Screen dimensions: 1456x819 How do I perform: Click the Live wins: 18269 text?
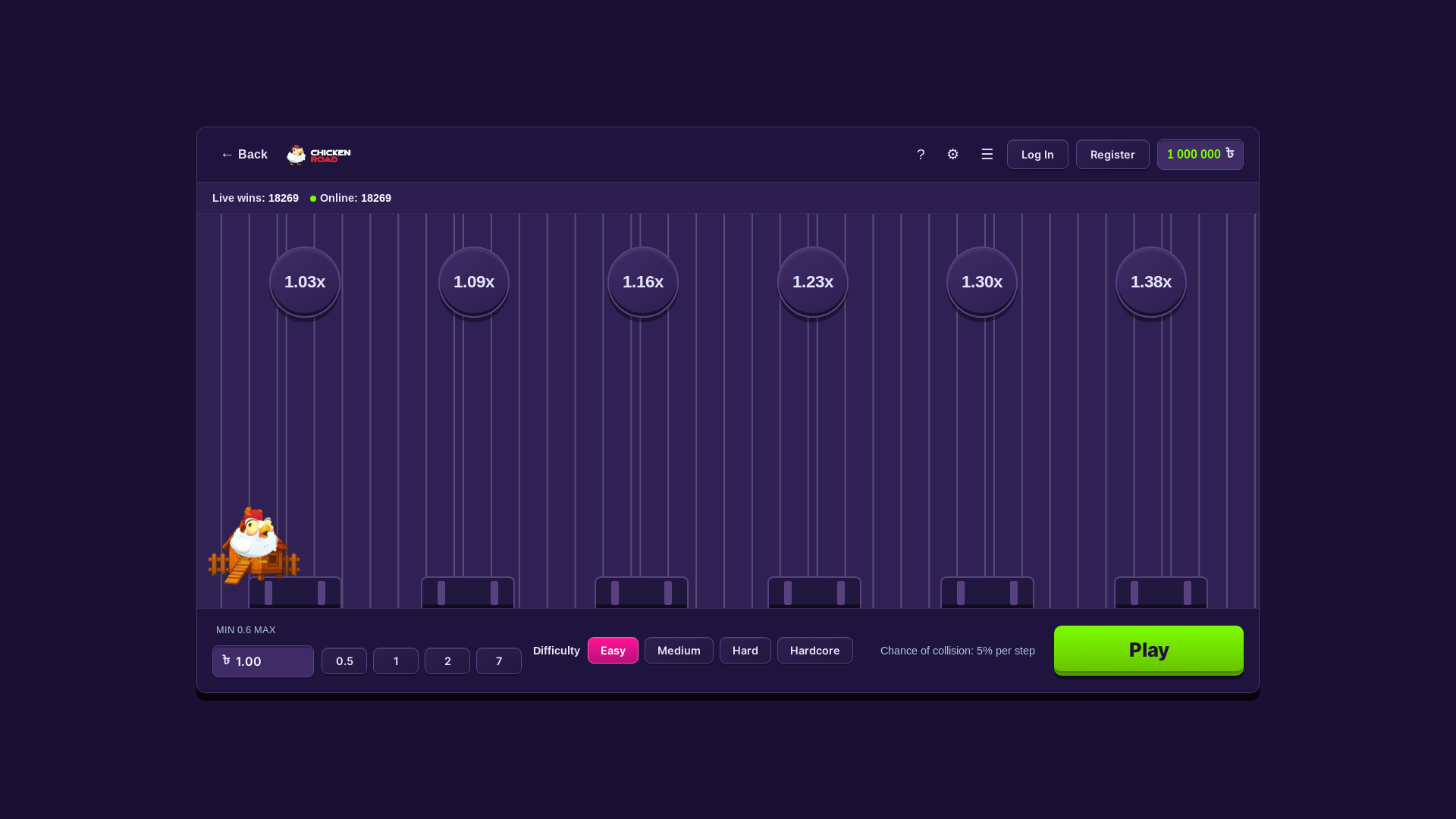point(256,198)
